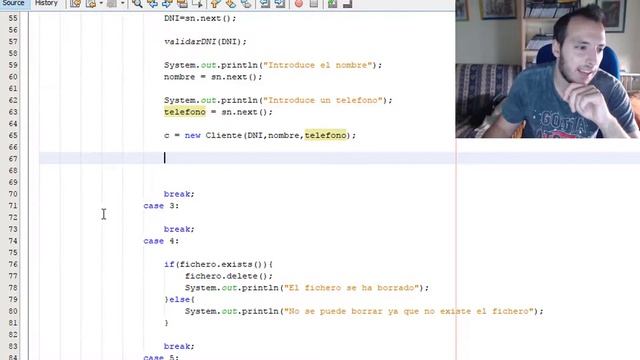The image size is (640, 360).
Task: Click the 'validarDNI(DNI);' method call
Action: point(205,42)
